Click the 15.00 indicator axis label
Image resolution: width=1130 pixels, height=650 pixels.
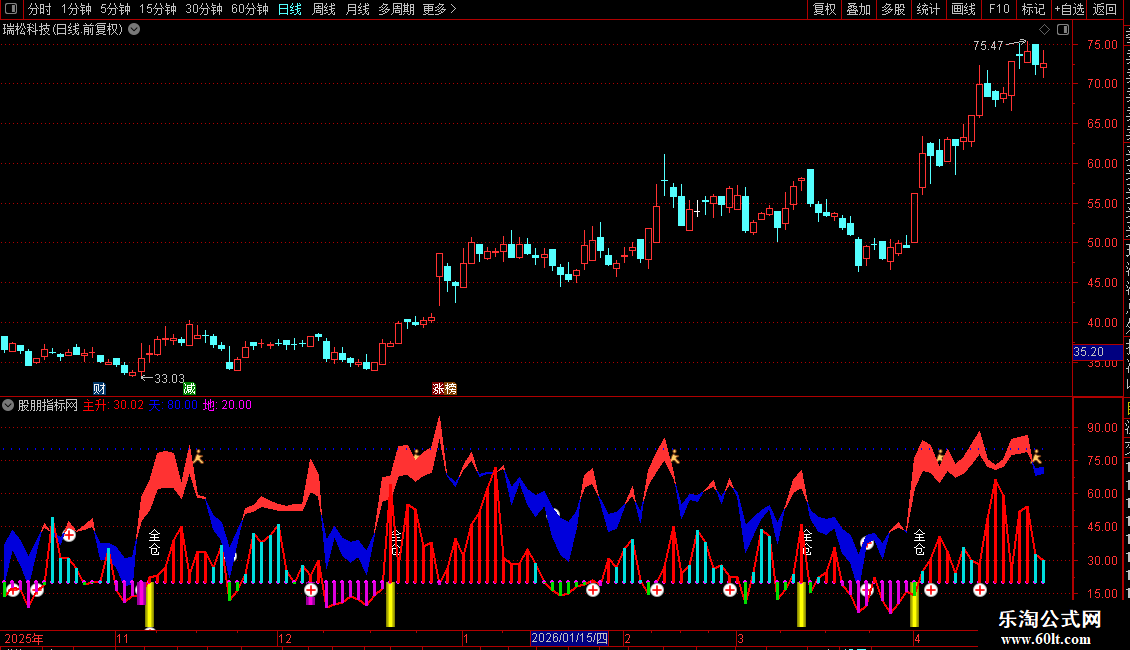pyautogui.click(x=1102, y=593)
